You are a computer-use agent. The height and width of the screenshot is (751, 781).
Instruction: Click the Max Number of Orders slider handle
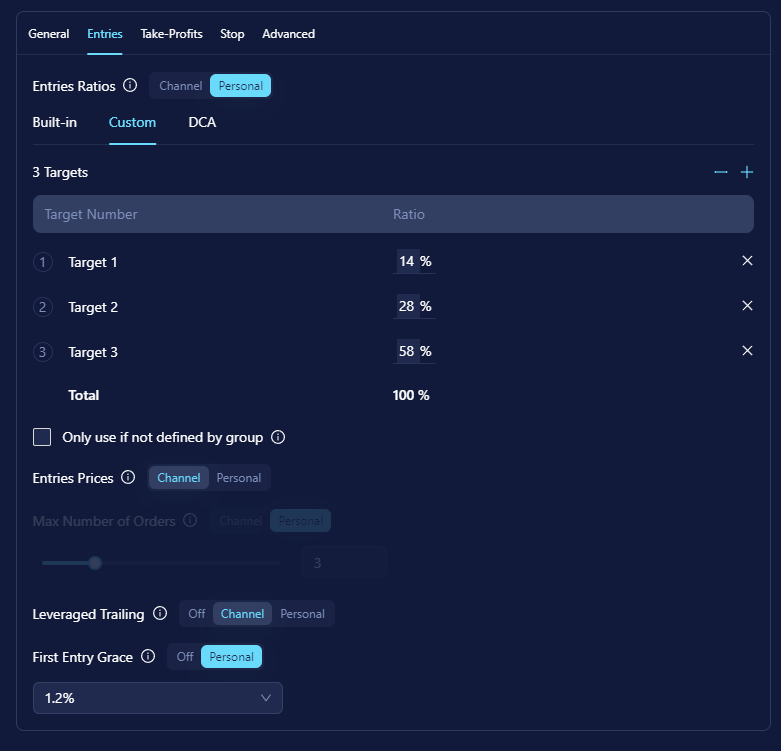point(95,563)
